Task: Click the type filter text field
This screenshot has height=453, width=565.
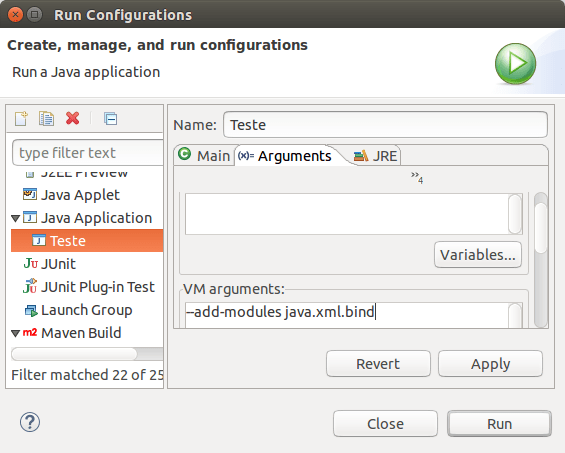Action: click(88, 152)
